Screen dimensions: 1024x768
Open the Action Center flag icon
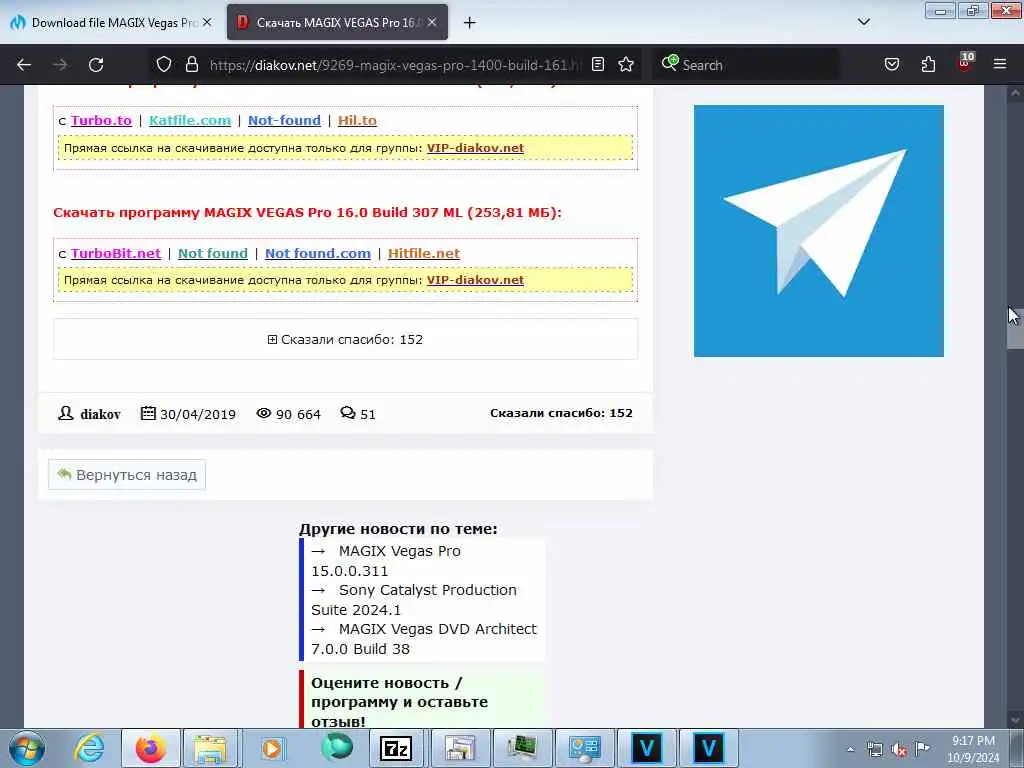[x=922, y=748]
